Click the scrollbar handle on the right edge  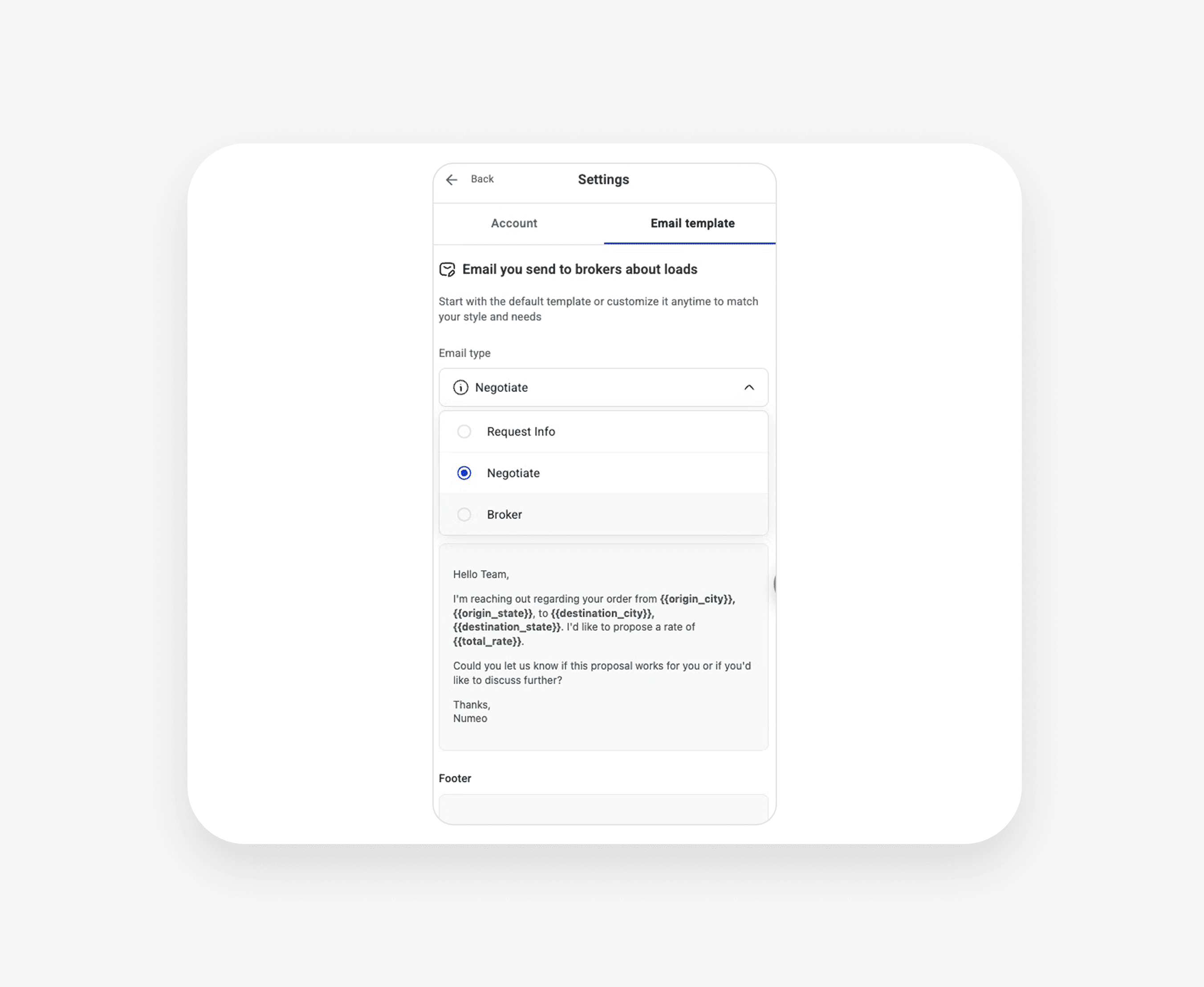(x=775, y=584)
